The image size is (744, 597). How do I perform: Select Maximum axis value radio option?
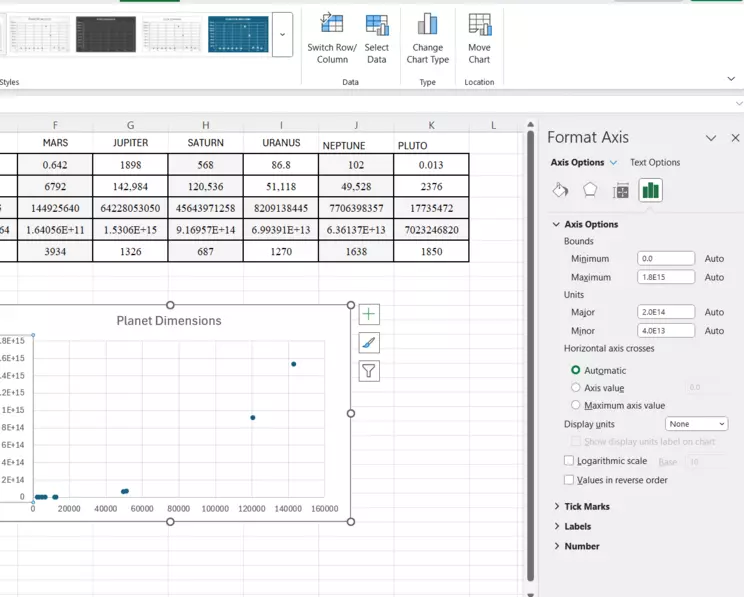576,405
